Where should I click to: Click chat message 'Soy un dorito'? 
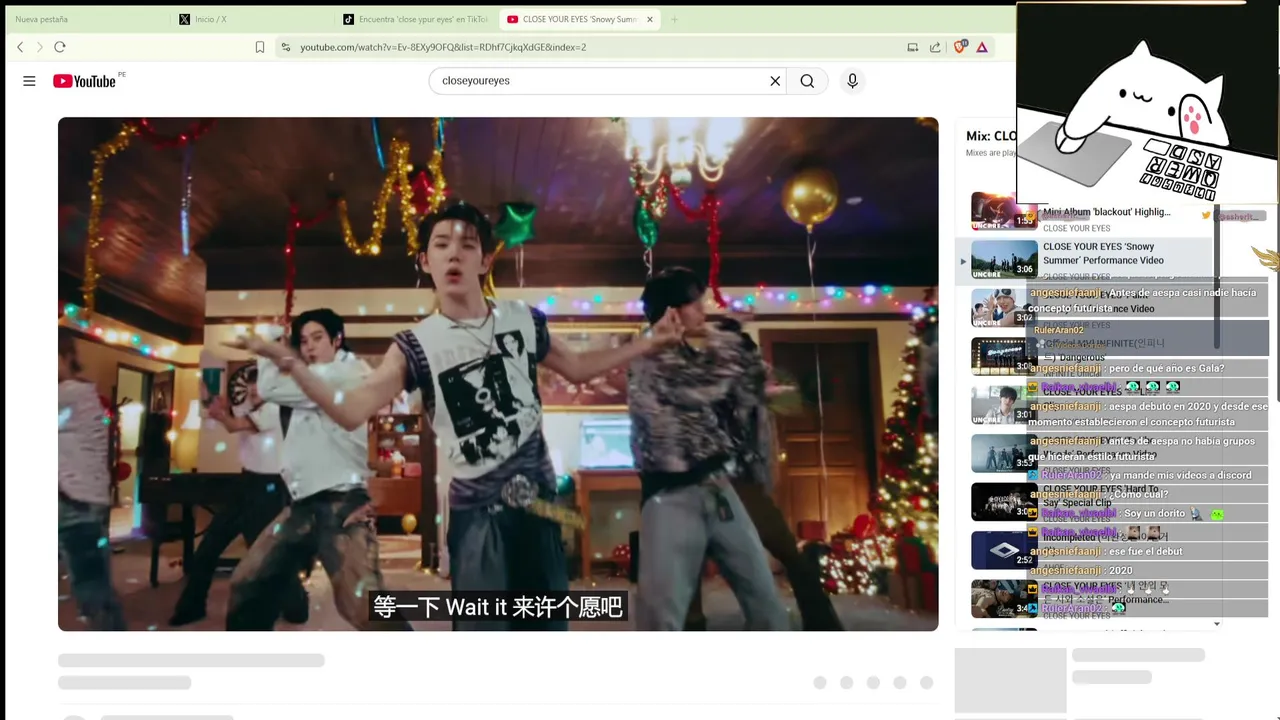[x=1154, y=513]
